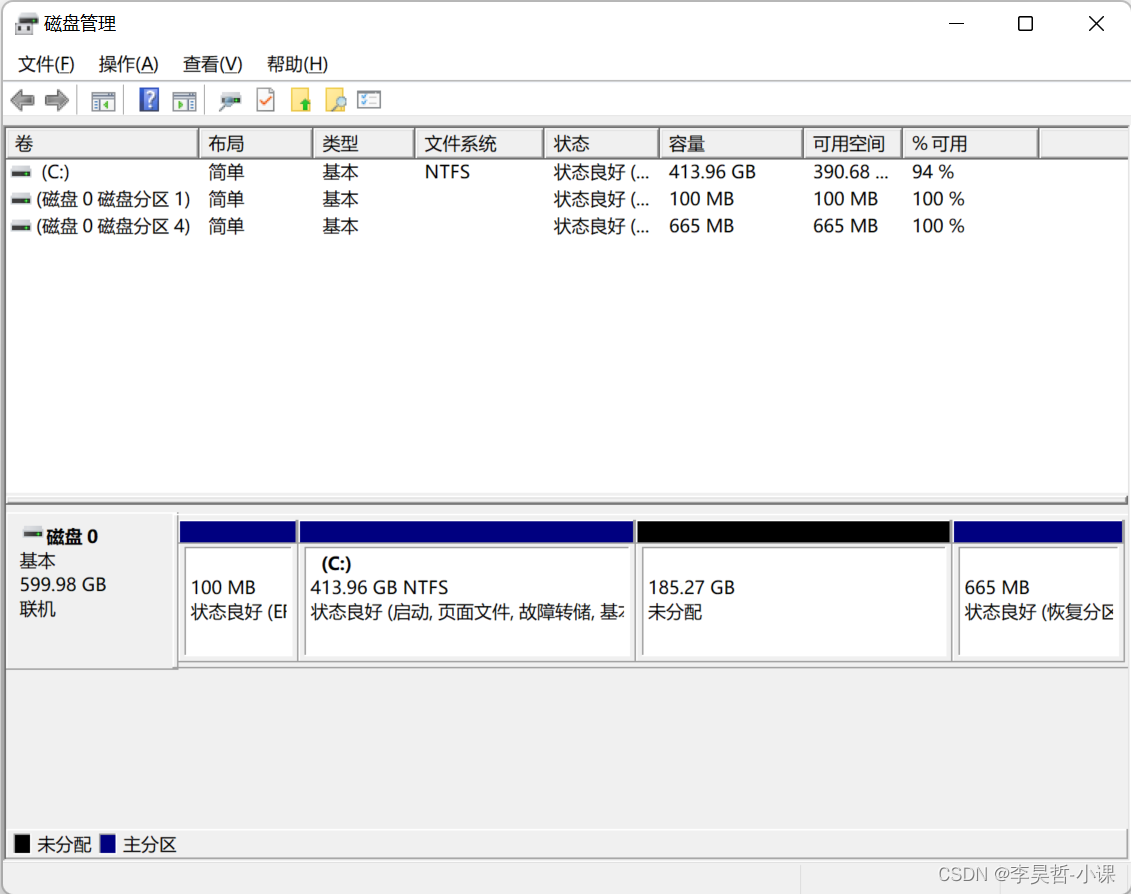Sort by the 卷 column header
This screenshot has width=1131, height=894.
[102, 144]
